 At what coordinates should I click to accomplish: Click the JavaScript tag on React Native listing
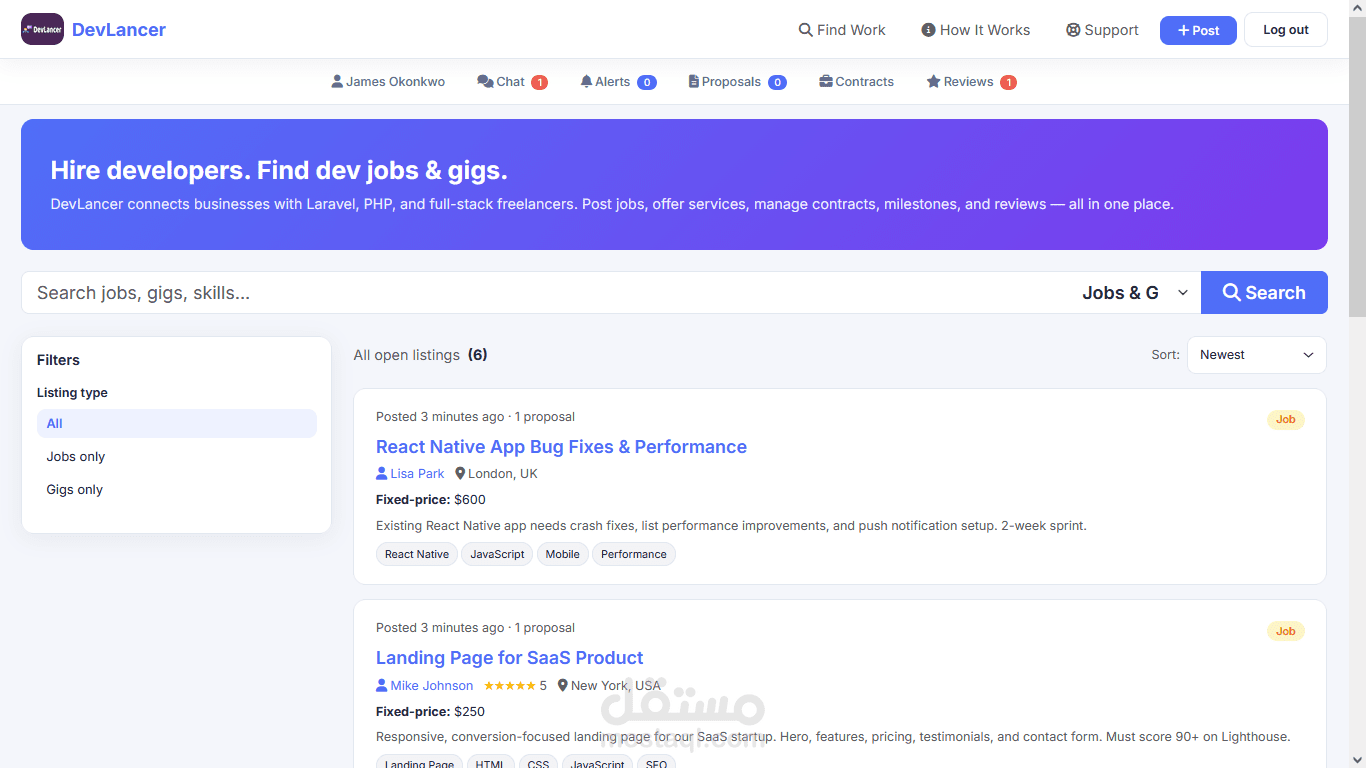497,554
